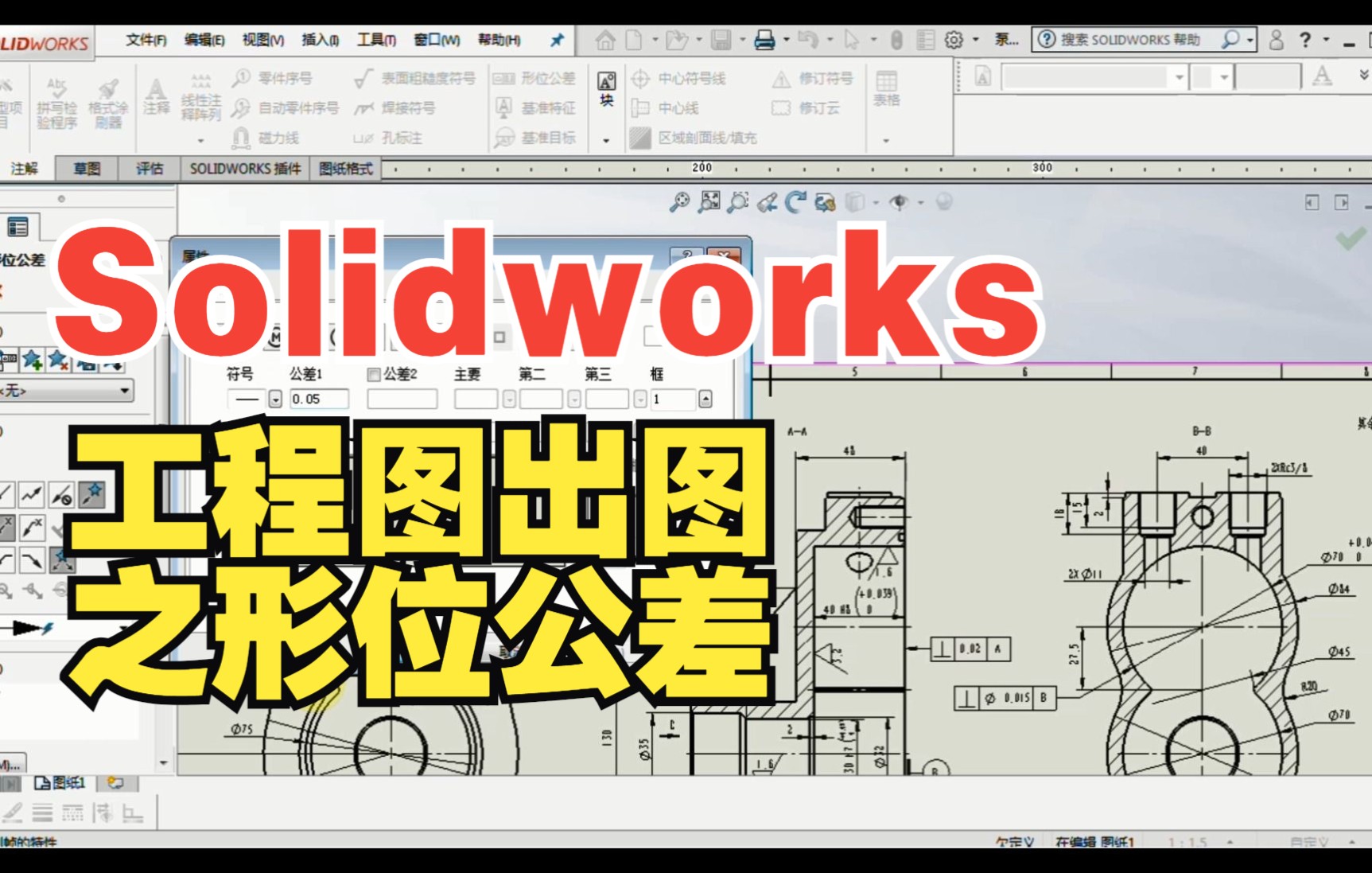Viewport: 1372px width, 873px height.
Task: Click the Rotate View icon in view toolbar
Action: pyautogui.click(x=795, y=202)
